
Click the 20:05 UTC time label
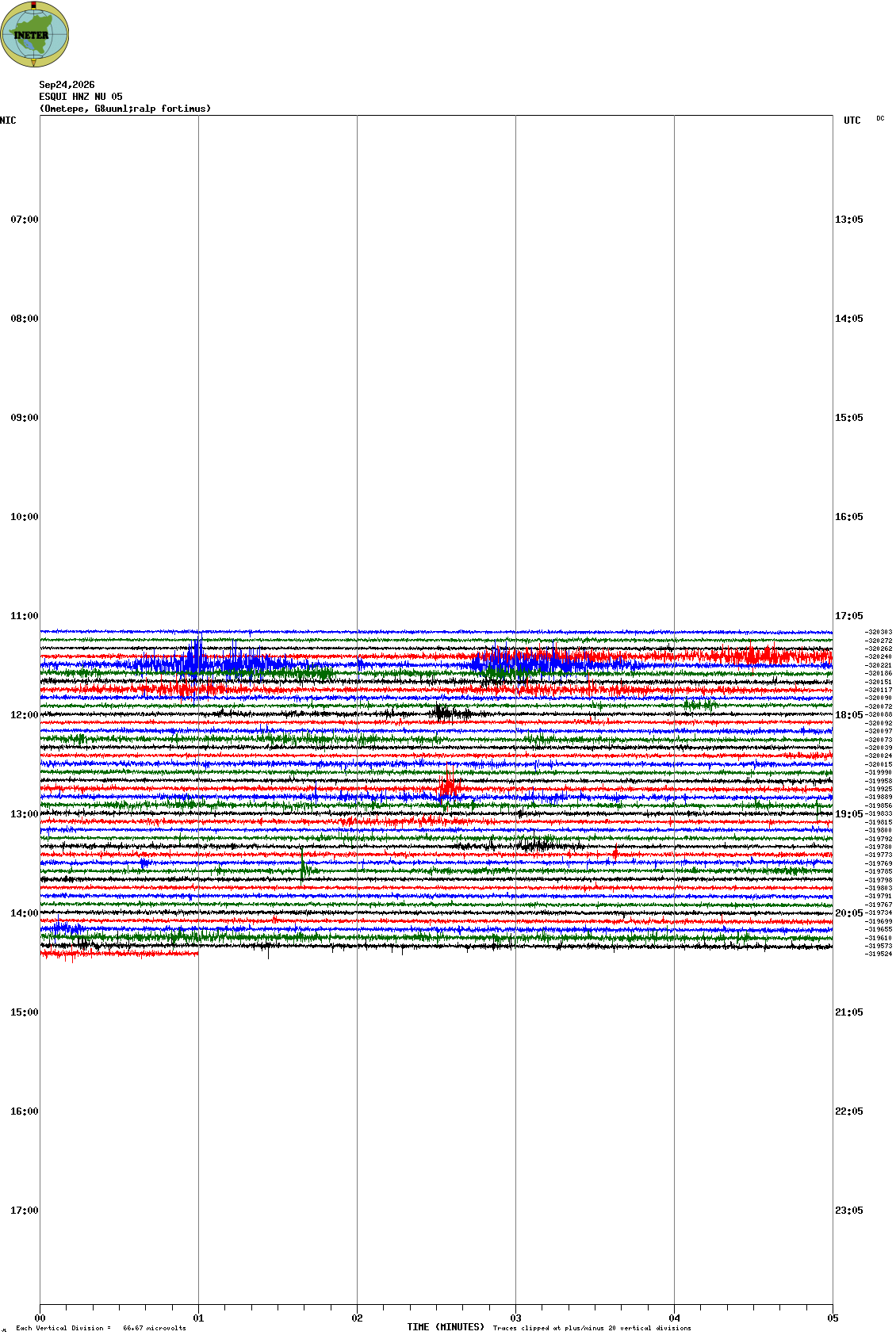(849, 913)
